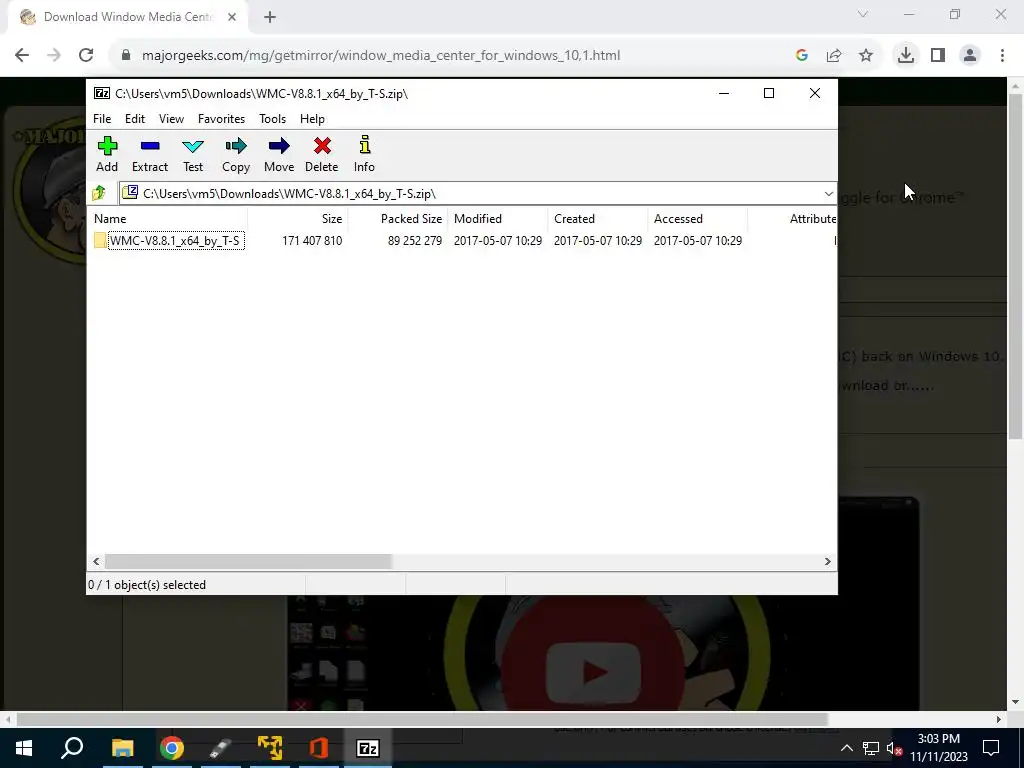1024x768 pixels.
Task: Open Chrome tab search chevron
Action: coord(863,14)
